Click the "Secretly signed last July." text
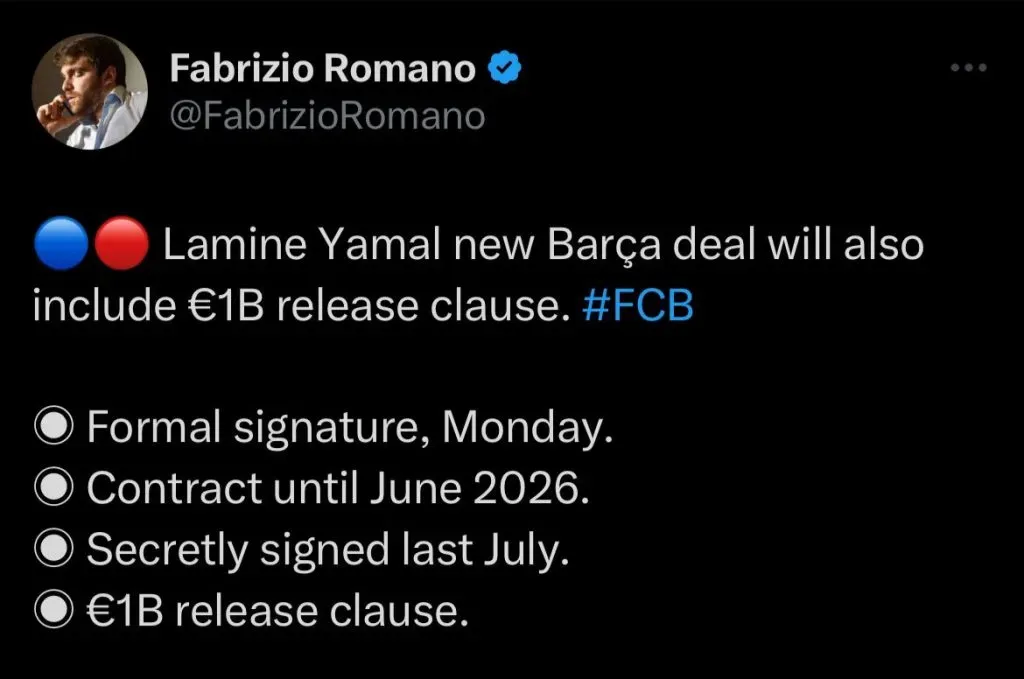The image size is (1024, 679). tap(328, 551)
